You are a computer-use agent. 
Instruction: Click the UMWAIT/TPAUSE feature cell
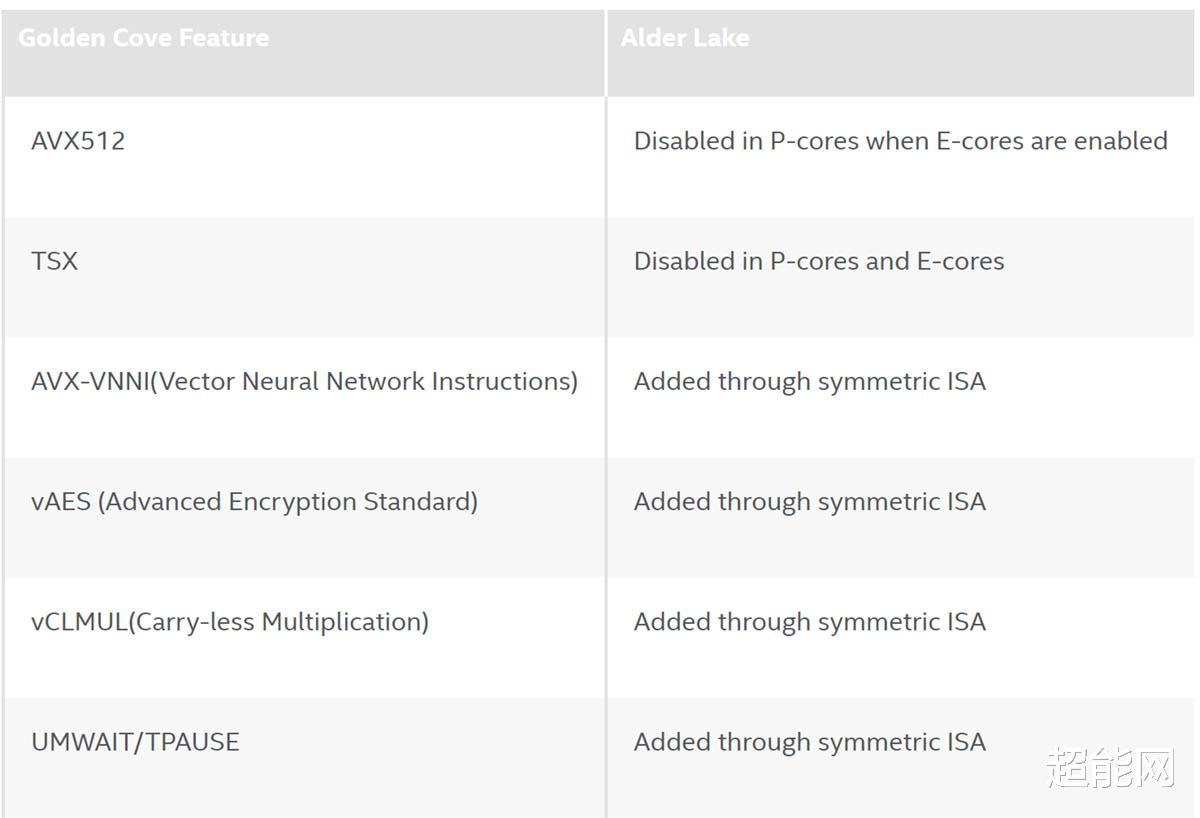(x=302, y=757)
